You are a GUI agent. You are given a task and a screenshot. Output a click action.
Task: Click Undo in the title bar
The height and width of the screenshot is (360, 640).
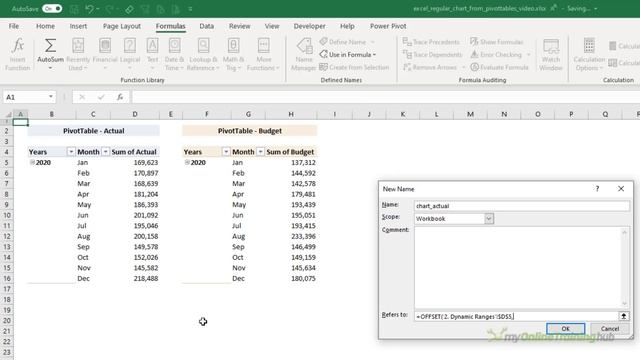coord(89,9)
